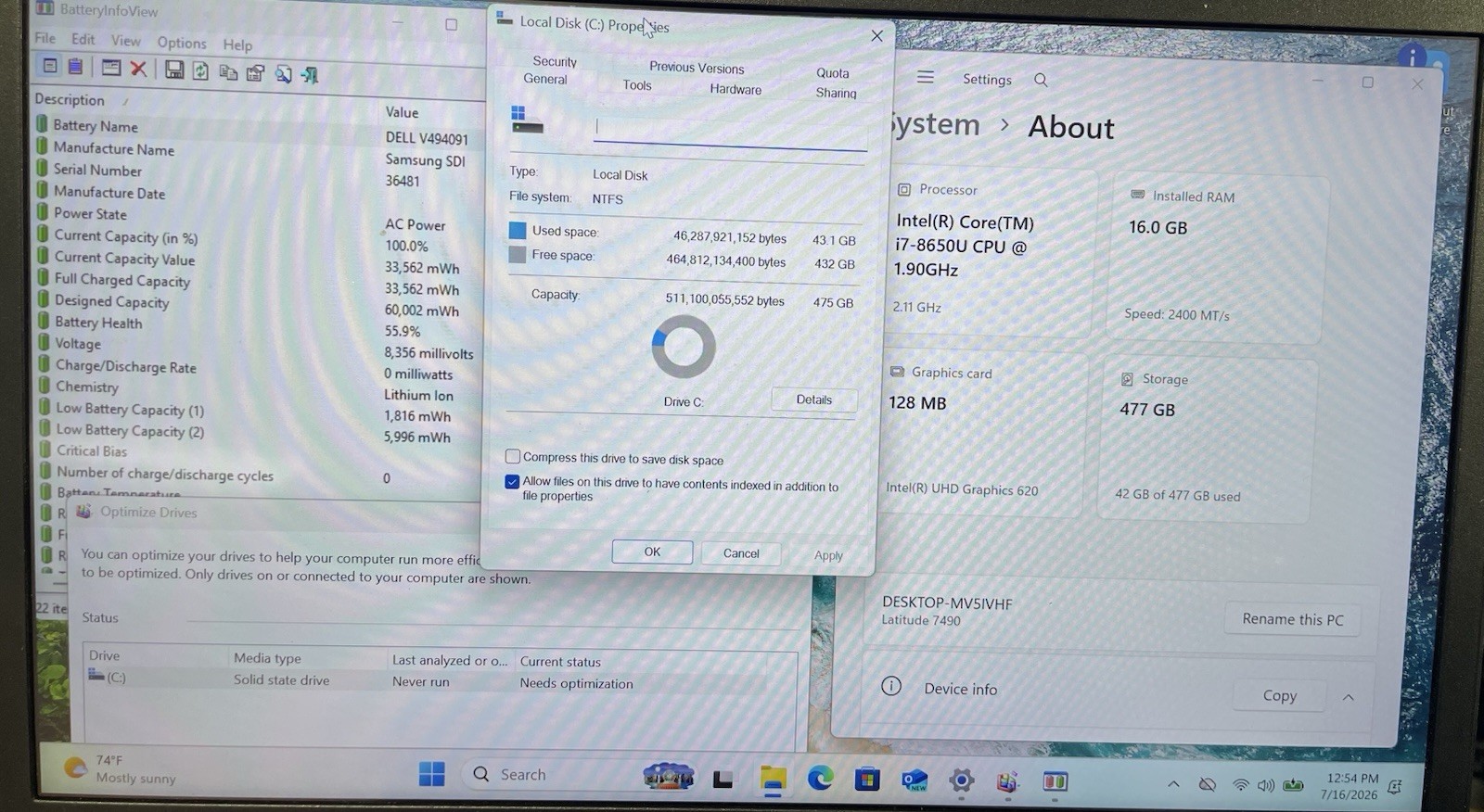Screen dimensions: 1484x812
Task: Click the Find magnifier toolbar icon in BatteryInfoView
Action: click(283, 73)
